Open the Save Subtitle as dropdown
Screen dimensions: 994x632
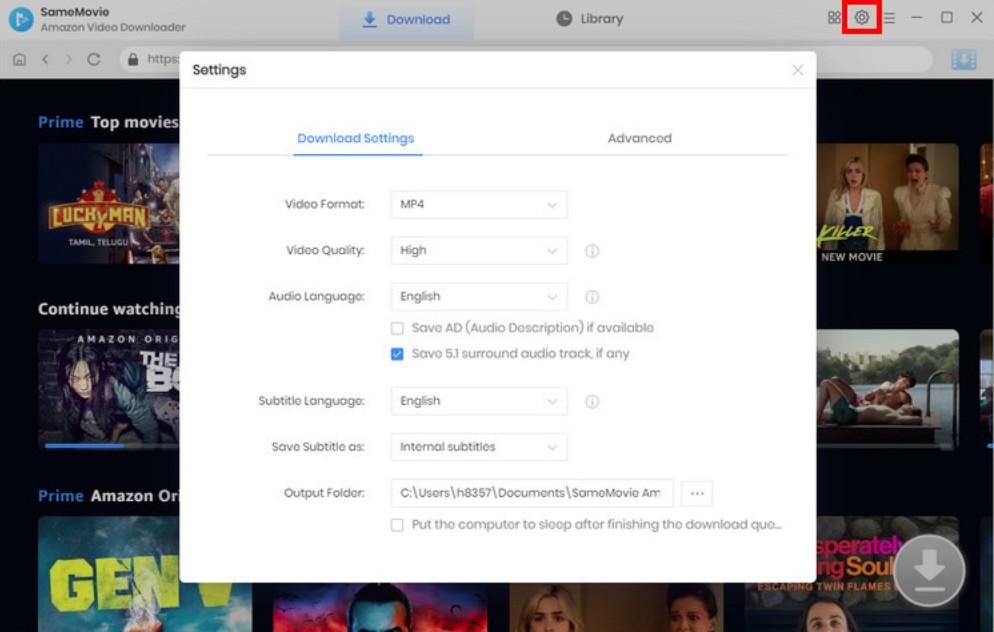coord(479,447)
